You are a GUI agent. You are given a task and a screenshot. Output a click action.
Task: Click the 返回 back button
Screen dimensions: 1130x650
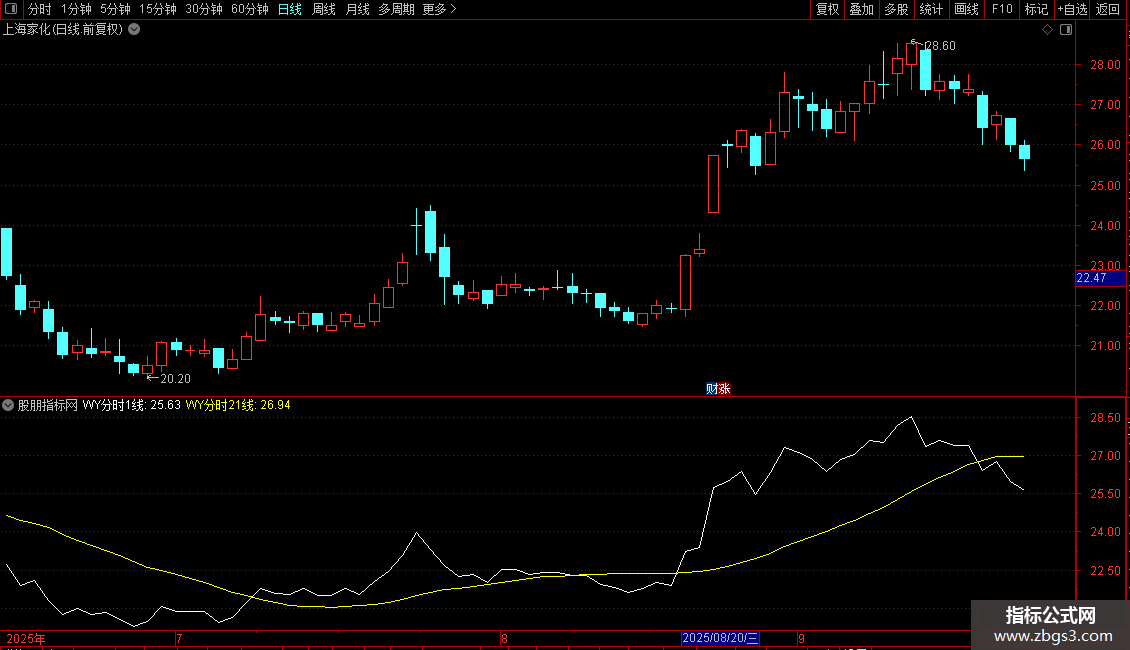(x=1108, y=9)
